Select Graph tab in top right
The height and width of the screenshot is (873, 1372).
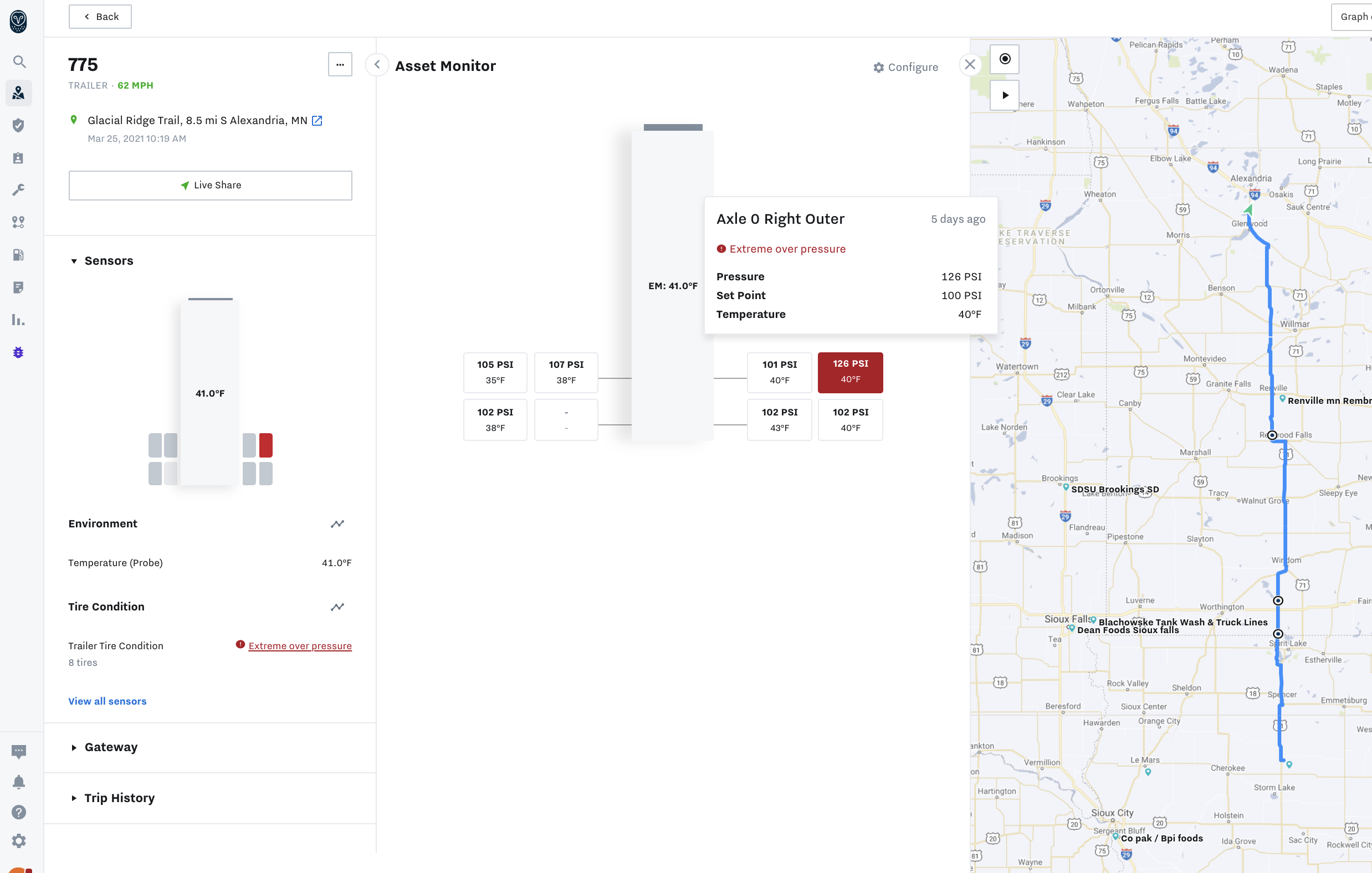(1355, 17)
